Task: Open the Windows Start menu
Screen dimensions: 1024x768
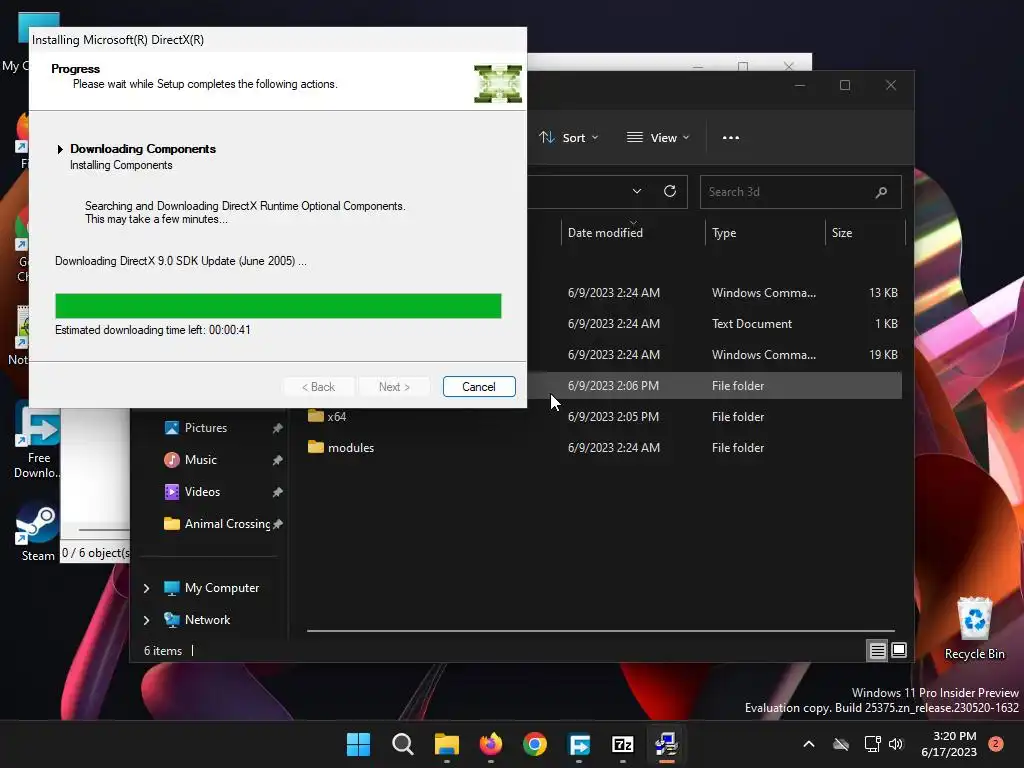Action: click(358, 744)
